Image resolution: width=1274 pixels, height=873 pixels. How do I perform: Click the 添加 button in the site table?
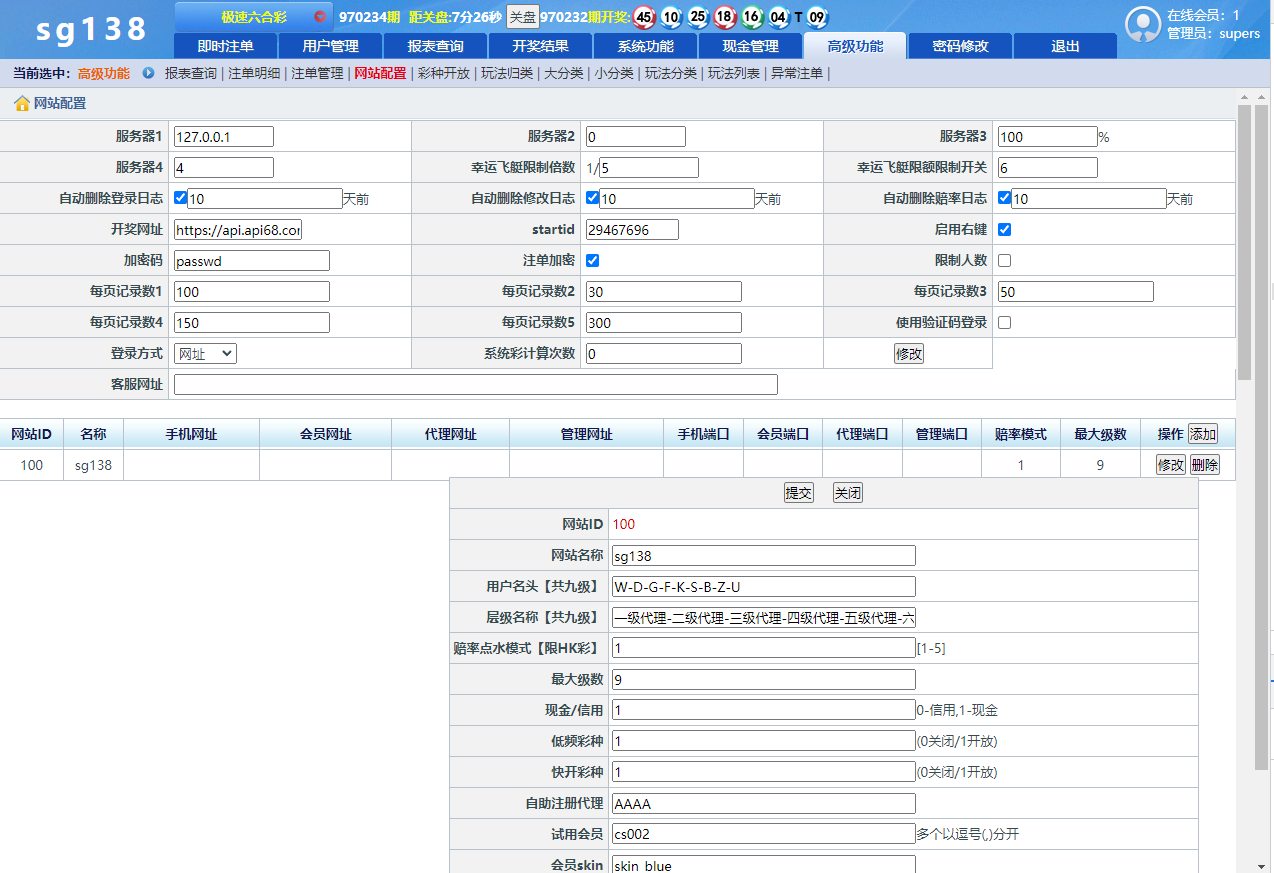(1203, 434)
